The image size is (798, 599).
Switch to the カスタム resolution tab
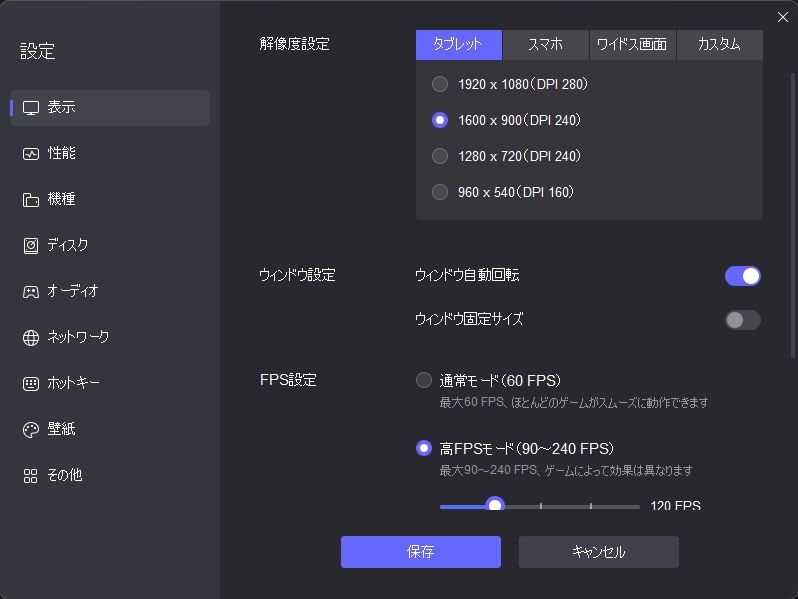(x=719, y=45)
